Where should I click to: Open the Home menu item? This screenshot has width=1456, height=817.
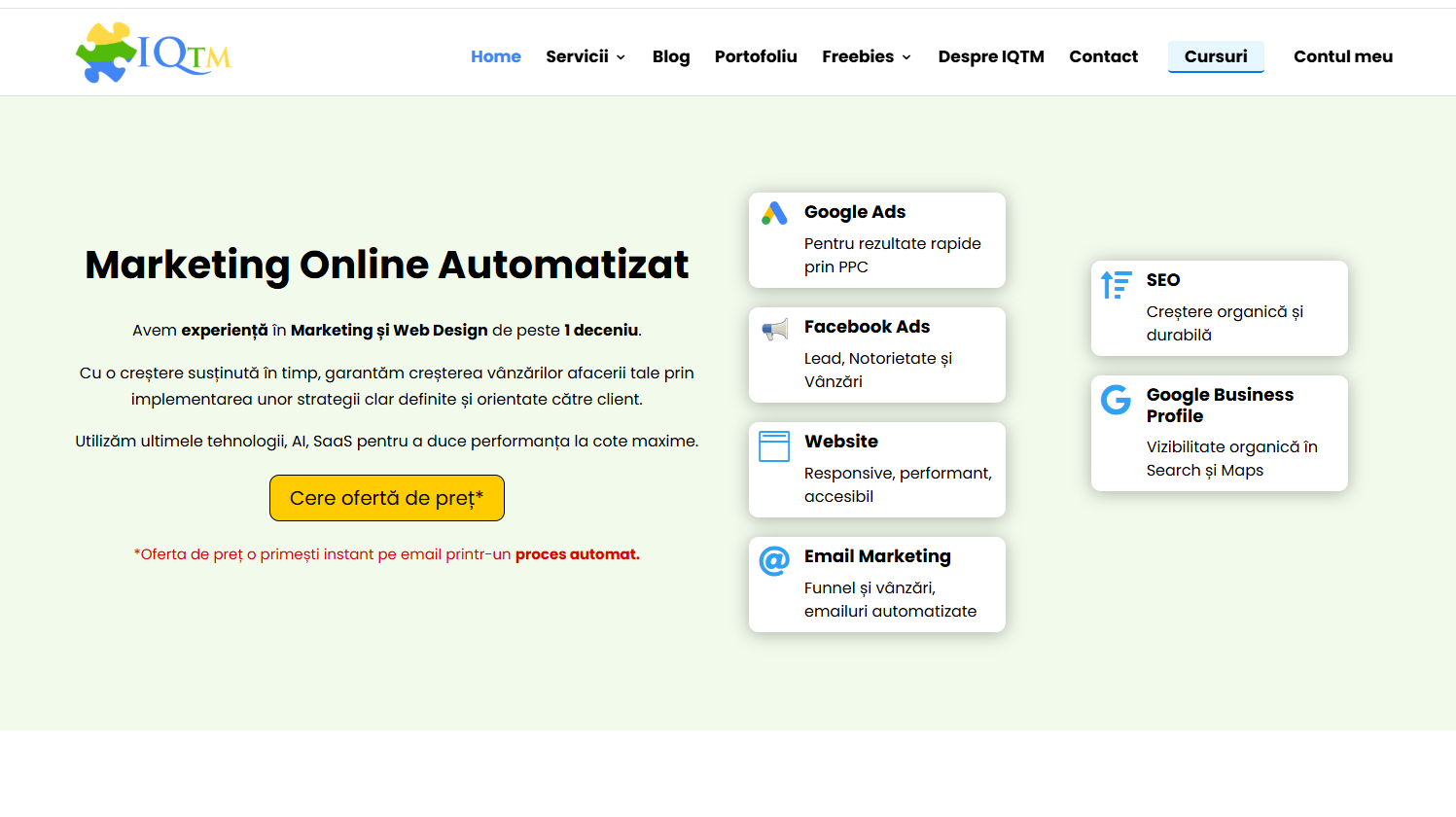495,56
